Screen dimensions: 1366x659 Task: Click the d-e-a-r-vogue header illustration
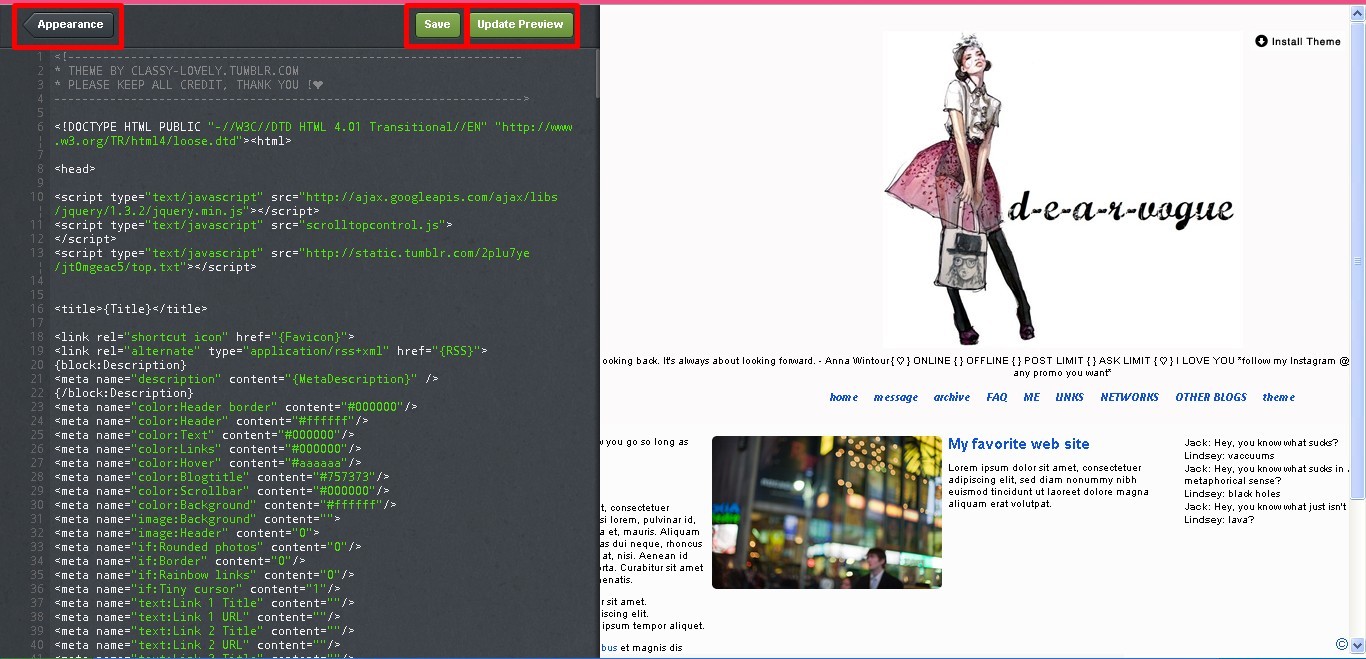tap(1062, 188)
